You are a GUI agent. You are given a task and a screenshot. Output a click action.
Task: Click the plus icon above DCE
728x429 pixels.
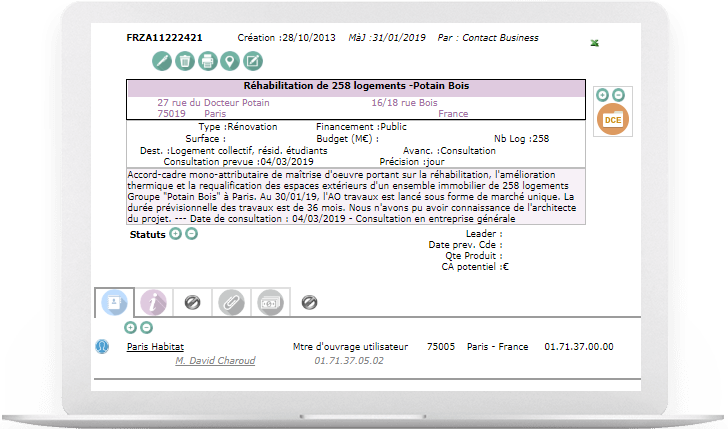point(602,95)
